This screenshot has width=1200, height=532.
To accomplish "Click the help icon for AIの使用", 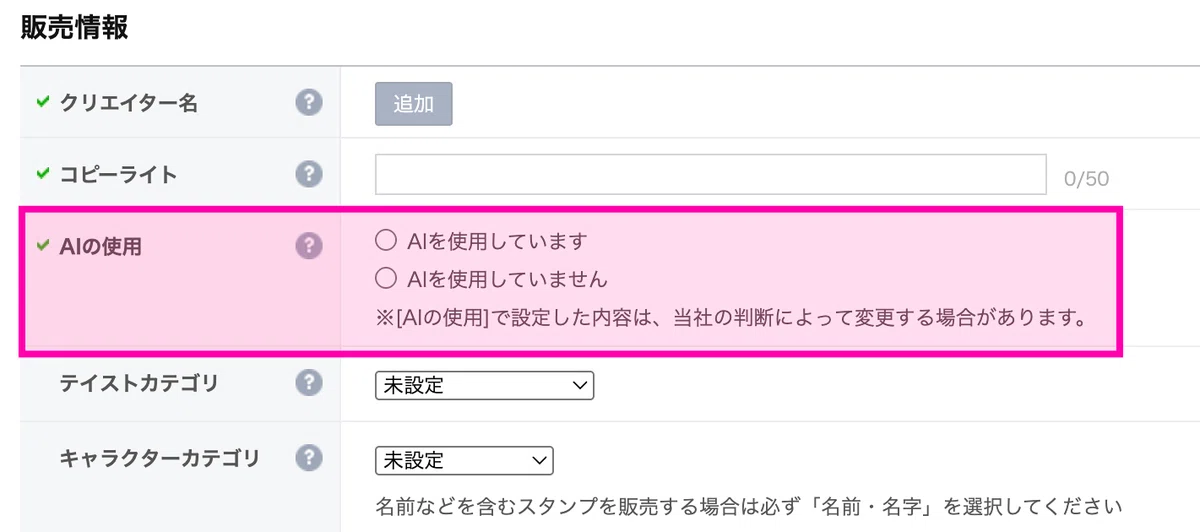I will coord(309,246).
